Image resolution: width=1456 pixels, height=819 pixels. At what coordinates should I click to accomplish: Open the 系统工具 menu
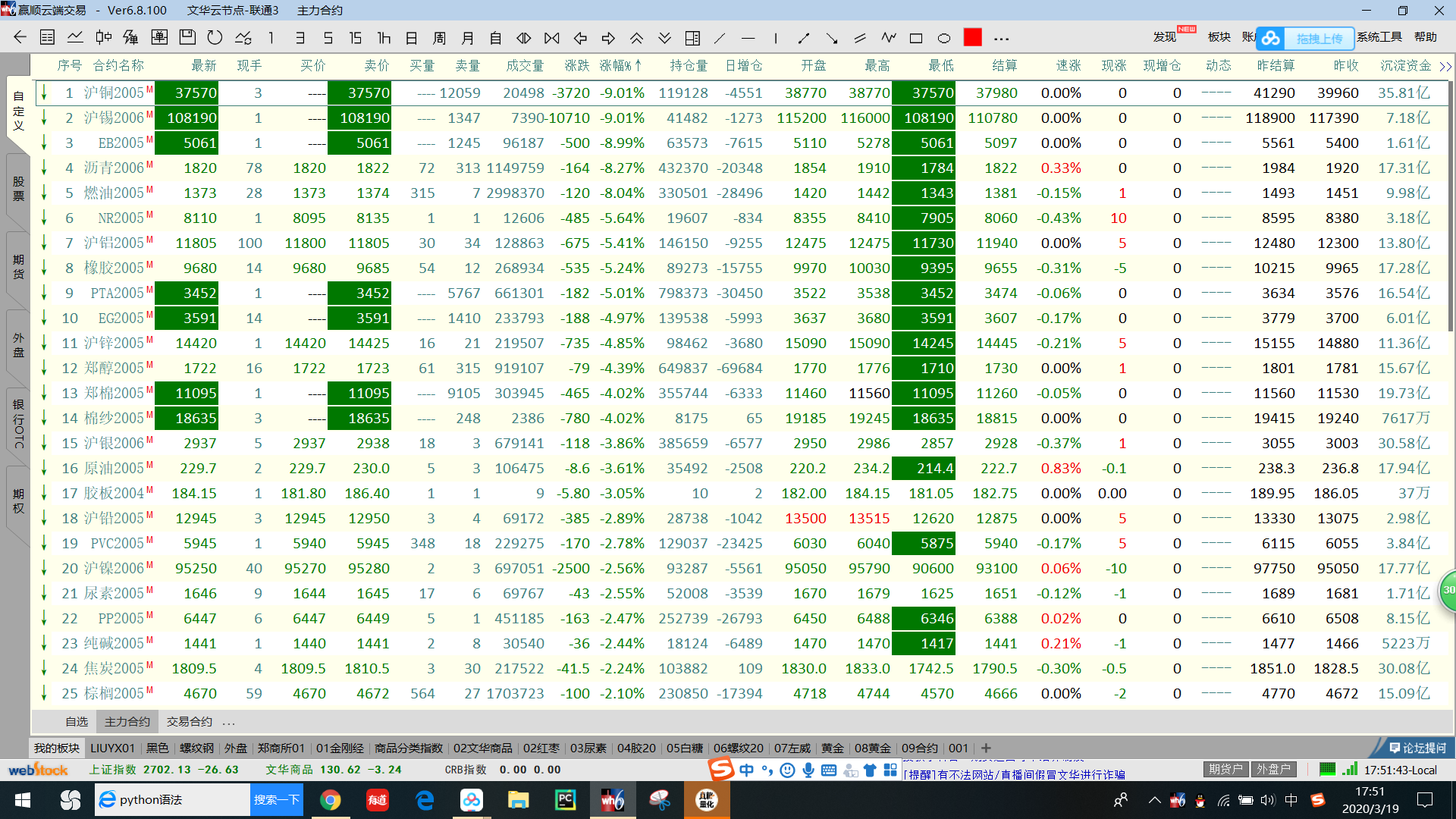point(1379,37)
